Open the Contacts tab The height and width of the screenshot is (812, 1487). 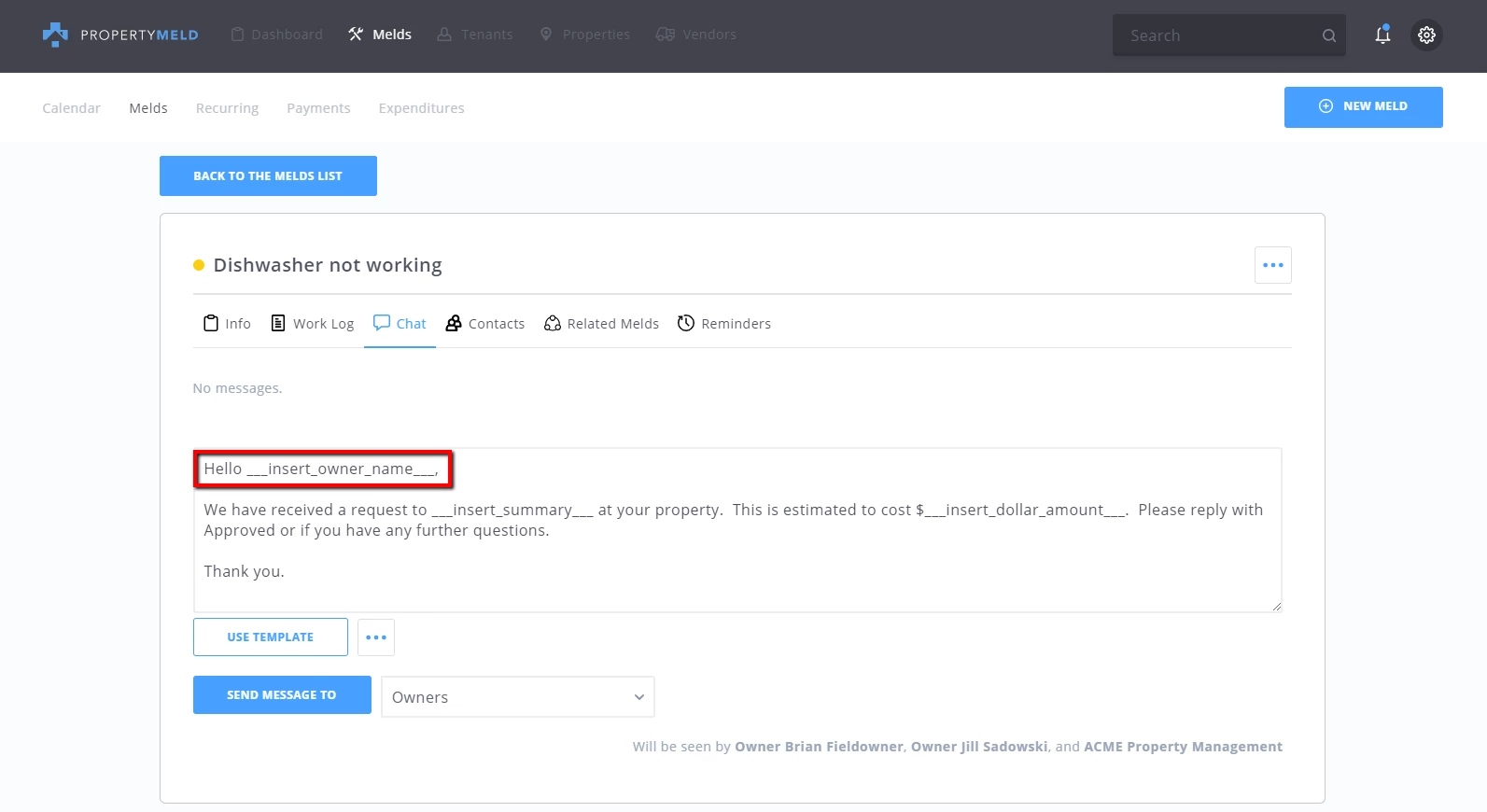pyautogui.click(x=485, y=324)
